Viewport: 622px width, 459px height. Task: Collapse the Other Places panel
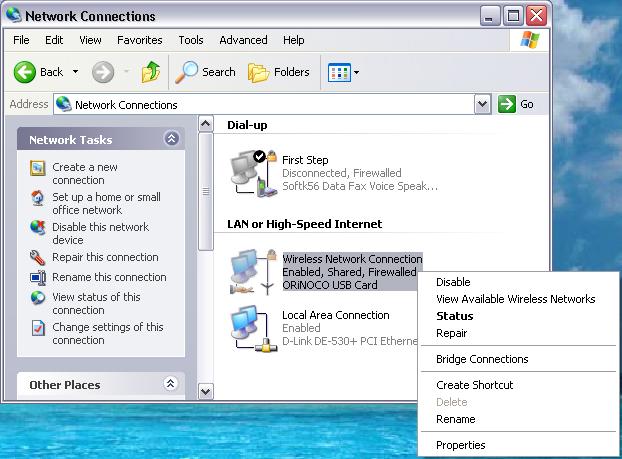click(171, 384)
